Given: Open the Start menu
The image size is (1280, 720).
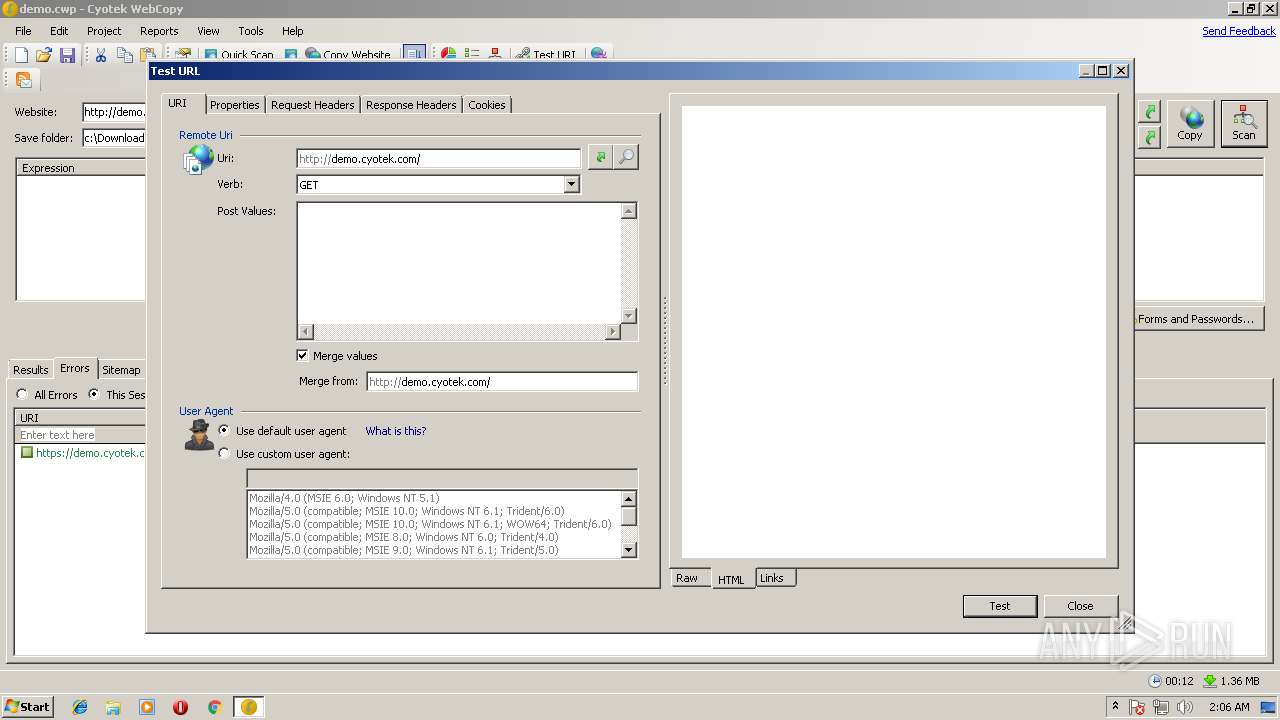Looking at the screenshot, I should coord(27,707).
